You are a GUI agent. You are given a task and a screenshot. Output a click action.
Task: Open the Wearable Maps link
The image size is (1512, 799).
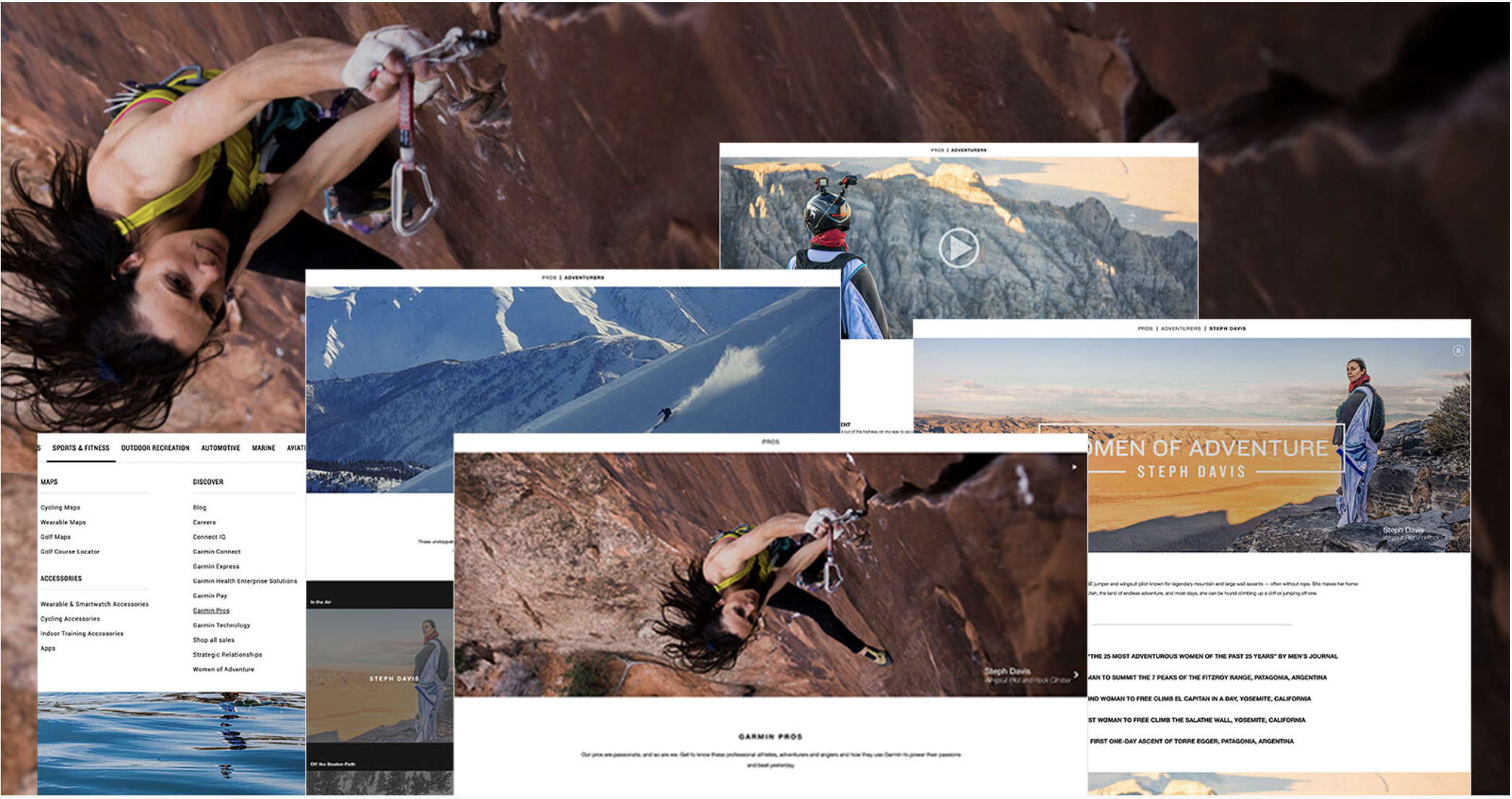[x=63, y=522]
